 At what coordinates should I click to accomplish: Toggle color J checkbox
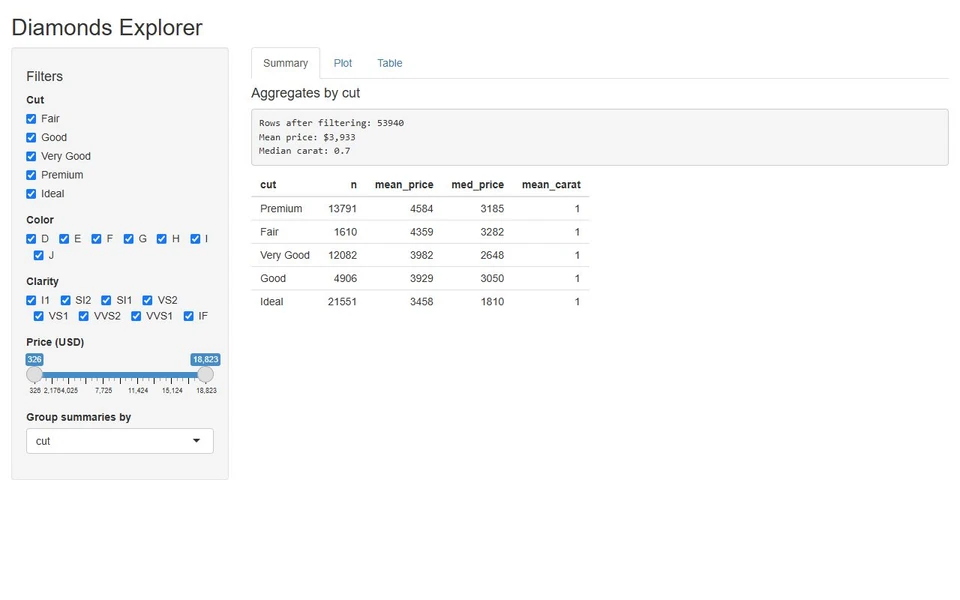click(x=39, y=255)
